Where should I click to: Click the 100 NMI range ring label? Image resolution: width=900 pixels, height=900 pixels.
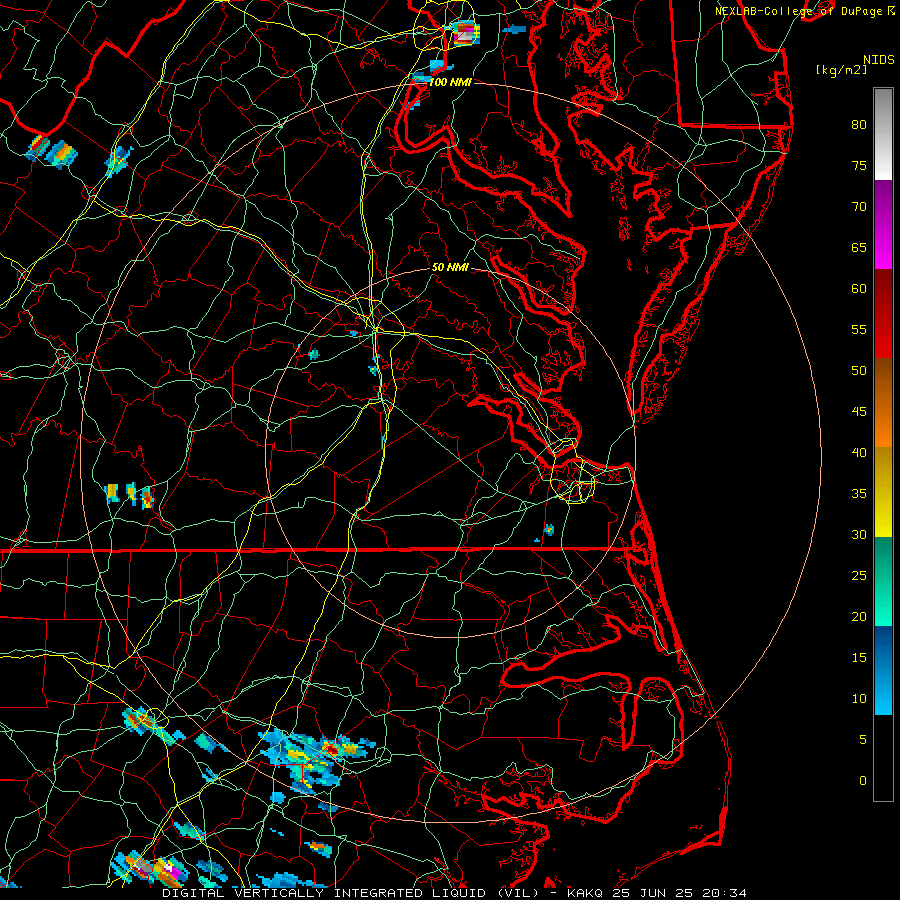450,82
